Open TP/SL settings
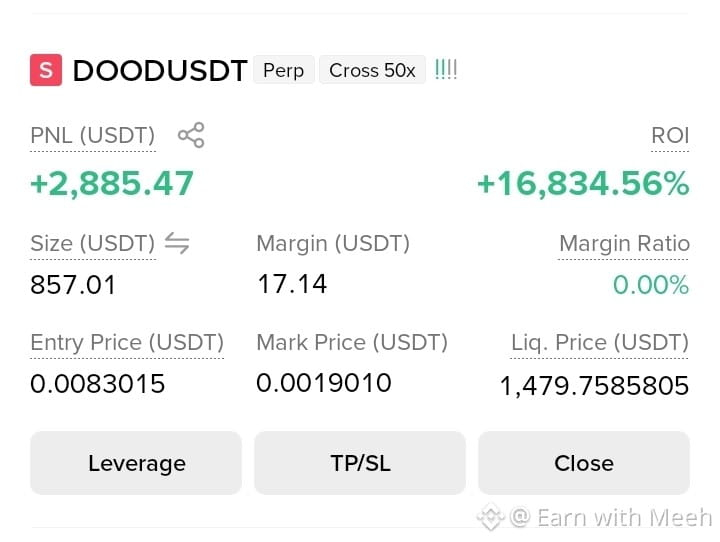720x542 pixels. (360, 463)
